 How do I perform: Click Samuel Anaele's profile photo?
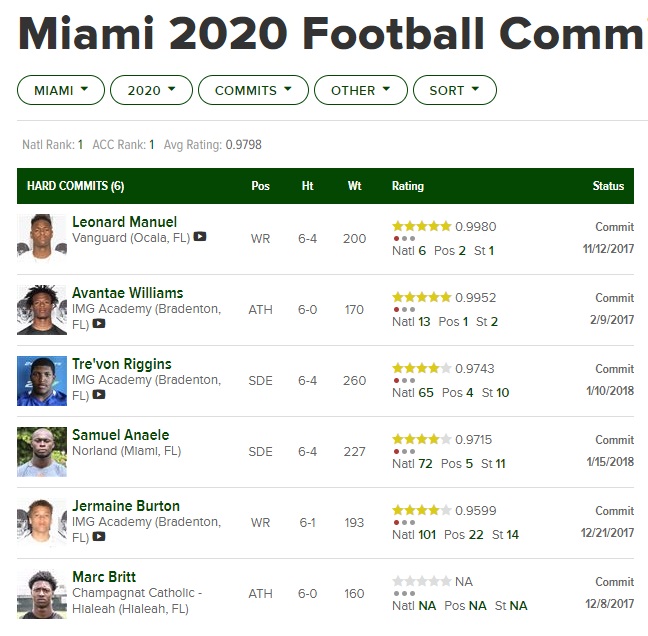42,452
